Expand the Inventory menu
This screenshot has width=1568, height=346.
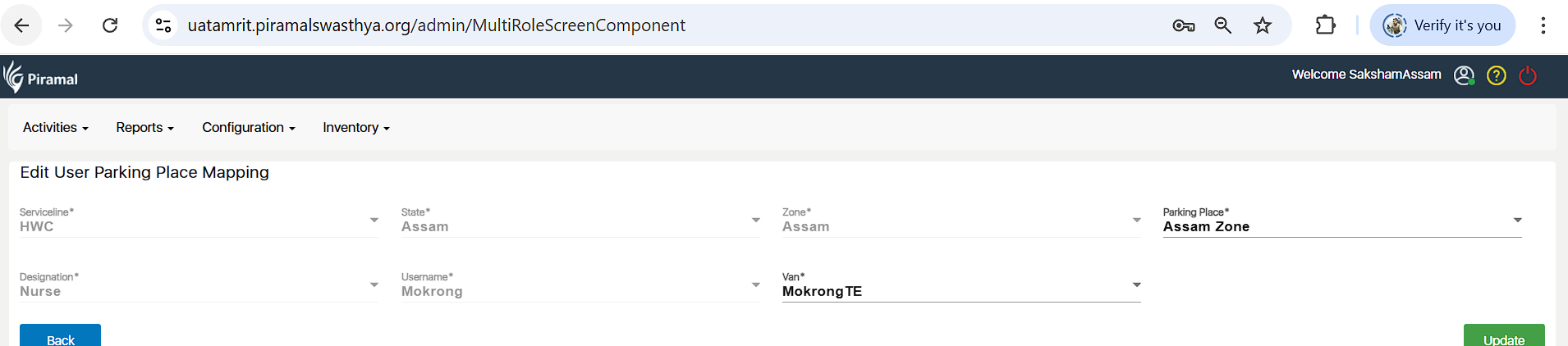click(x=355, y=128)
